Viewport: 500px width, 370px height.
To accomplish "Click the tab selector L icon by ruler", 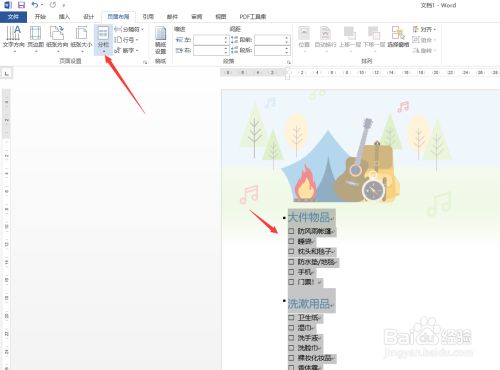I will (x=7, y=74).
